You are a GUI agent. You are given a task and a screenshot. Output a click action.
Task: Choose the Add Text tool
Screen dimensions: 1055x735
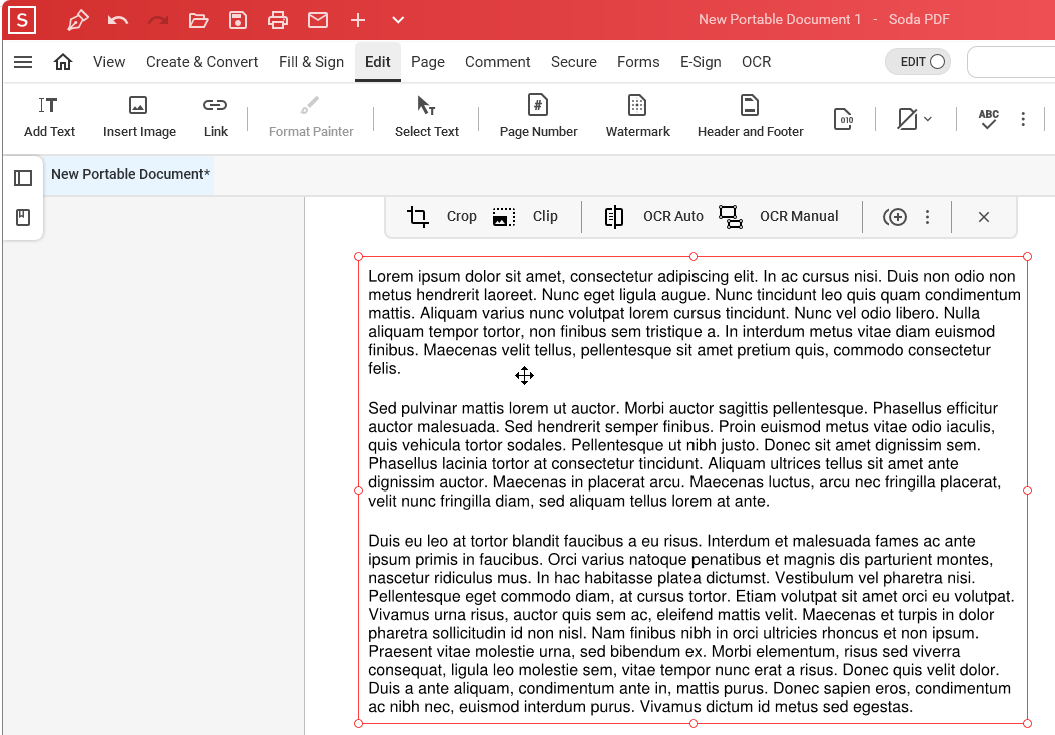[49, 117]
